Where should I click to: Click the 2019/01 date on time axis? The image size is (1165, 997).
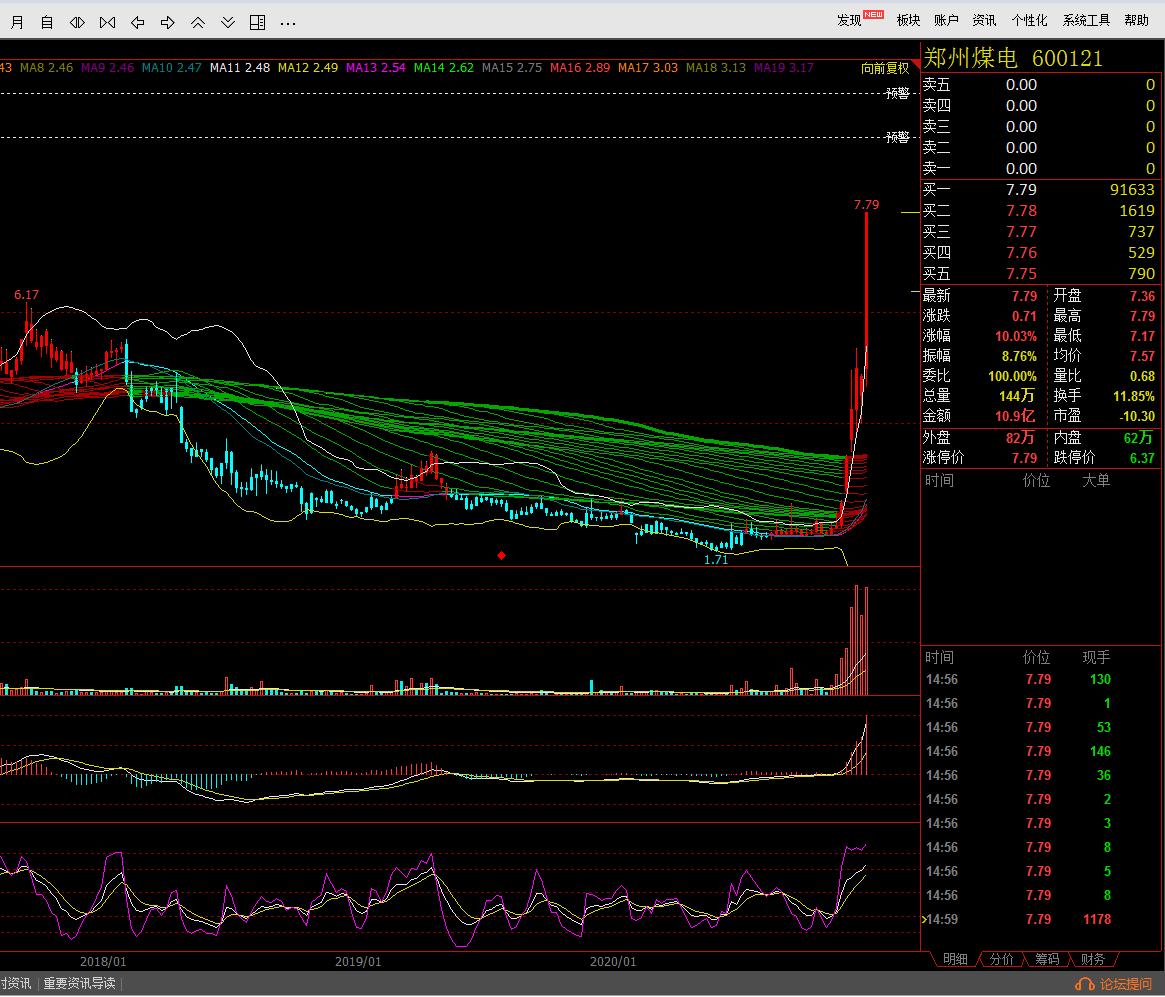point(358,962)
